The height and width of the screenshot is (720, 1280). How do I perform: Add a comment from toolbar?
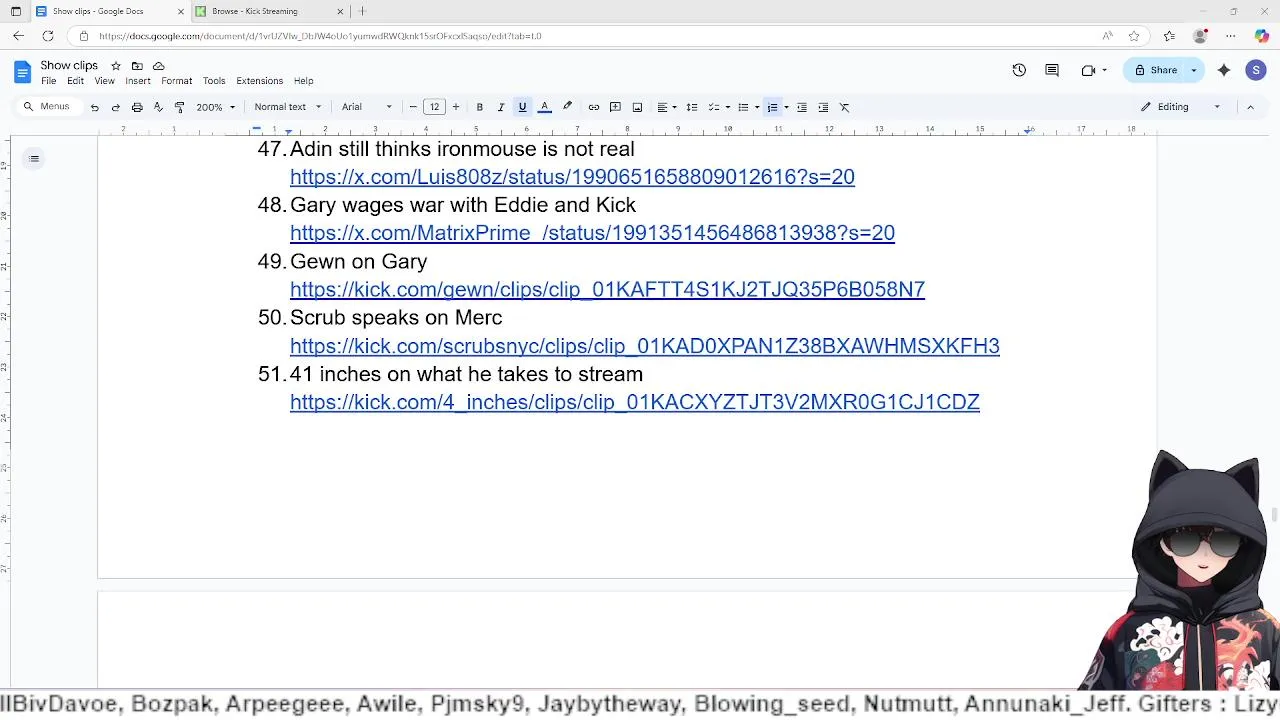click(615, 107)
